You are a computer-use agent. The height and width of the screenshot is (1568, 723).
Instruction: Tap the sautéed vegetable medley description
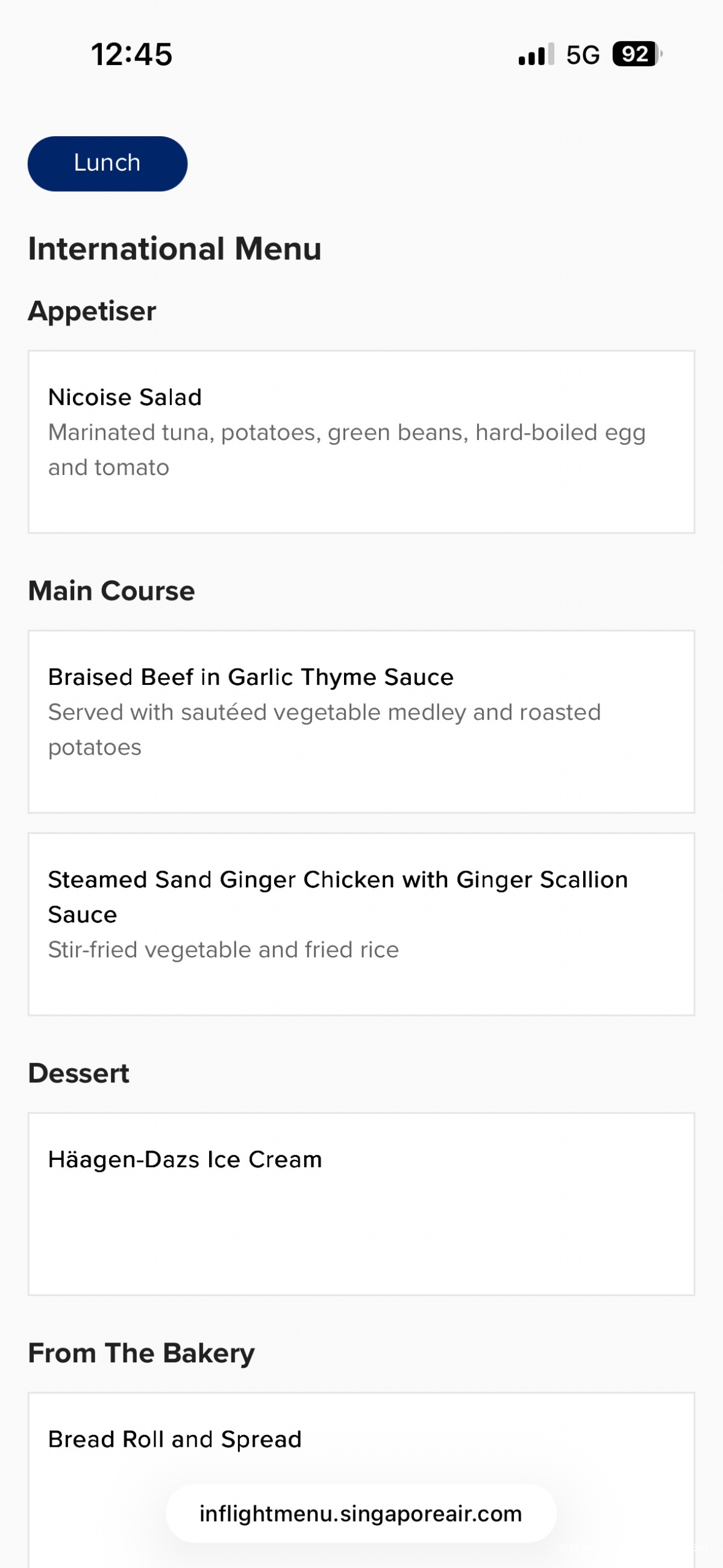pos(324,729)
